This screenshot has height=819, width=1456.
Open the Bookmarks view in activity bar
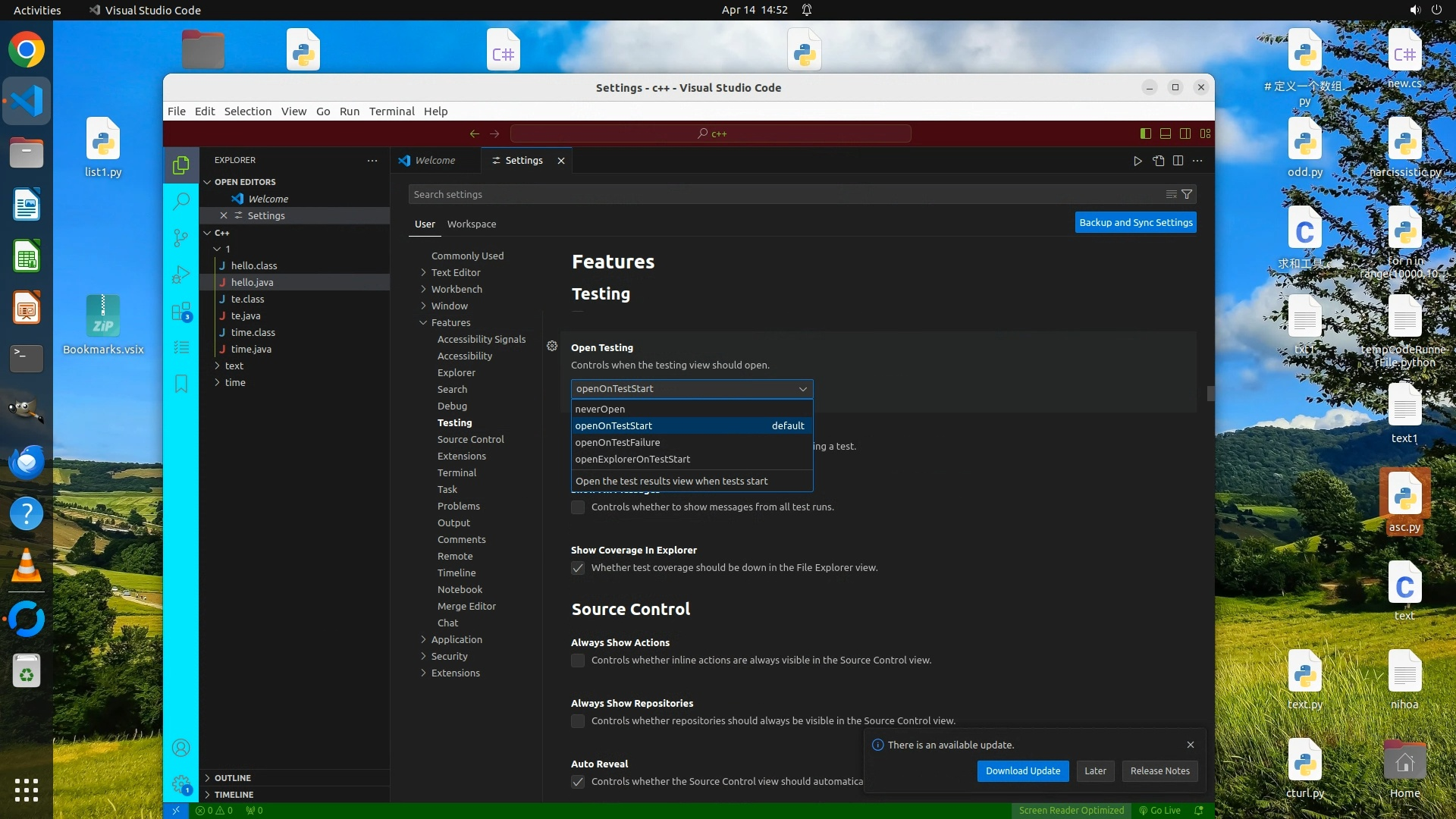180,384
